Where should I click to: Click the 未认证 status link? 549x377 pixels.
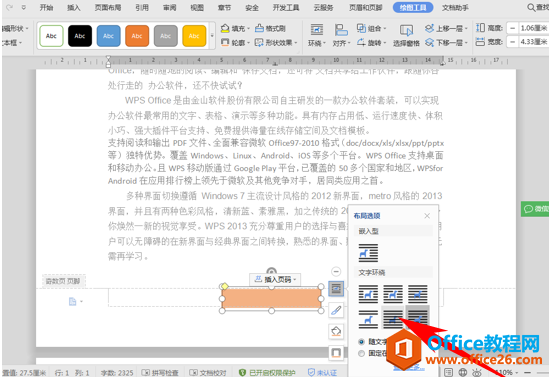pos(322,373)
